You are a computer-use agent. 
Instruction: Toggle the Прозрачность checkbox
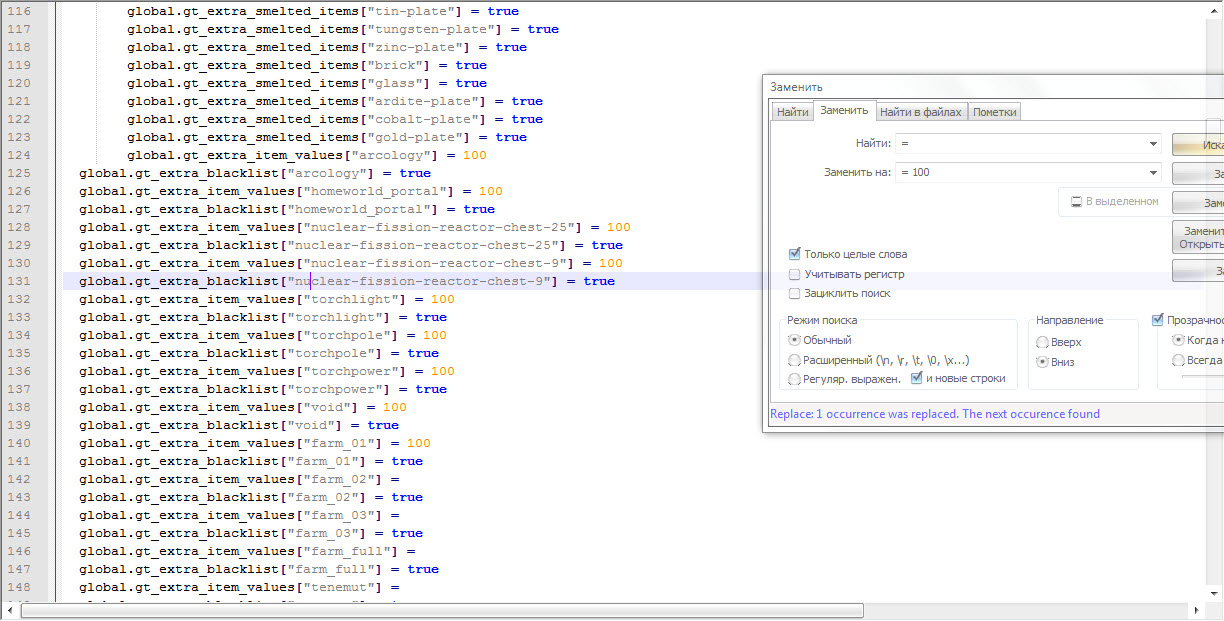point(1159,320)
